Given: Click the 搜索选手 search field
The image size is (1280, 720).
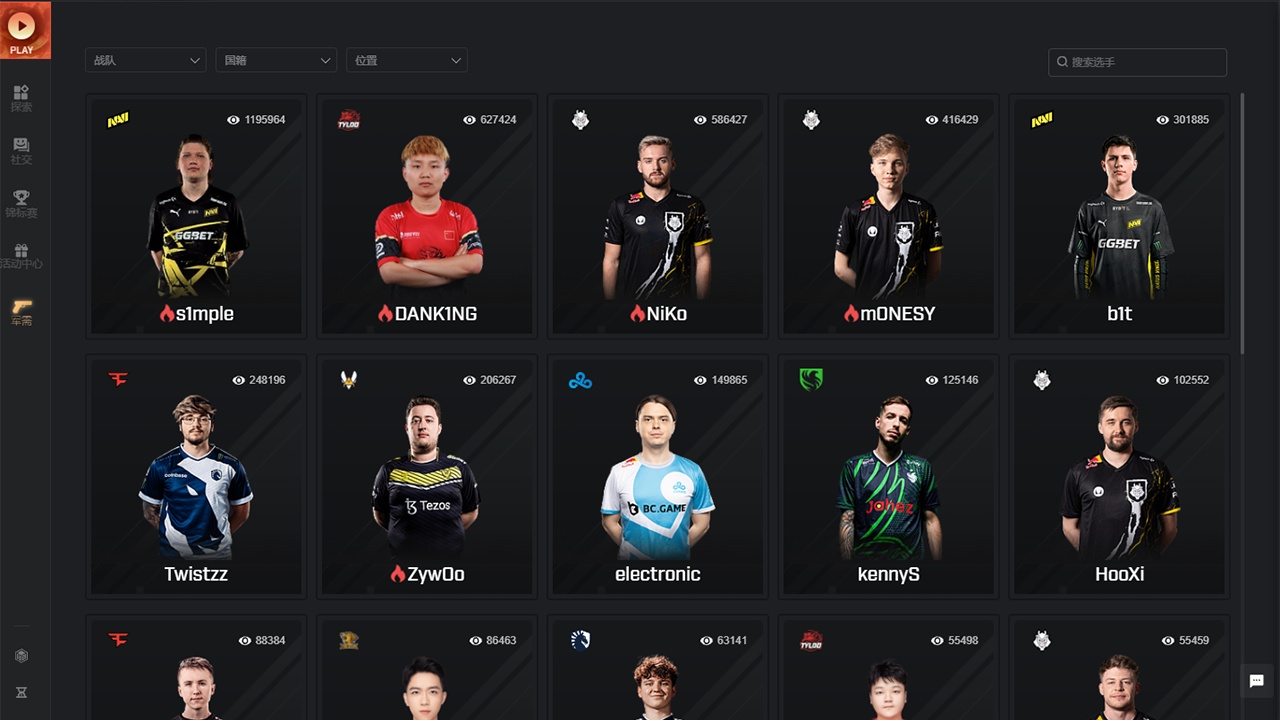Looking at the screenshot, I should (1138, 62).
